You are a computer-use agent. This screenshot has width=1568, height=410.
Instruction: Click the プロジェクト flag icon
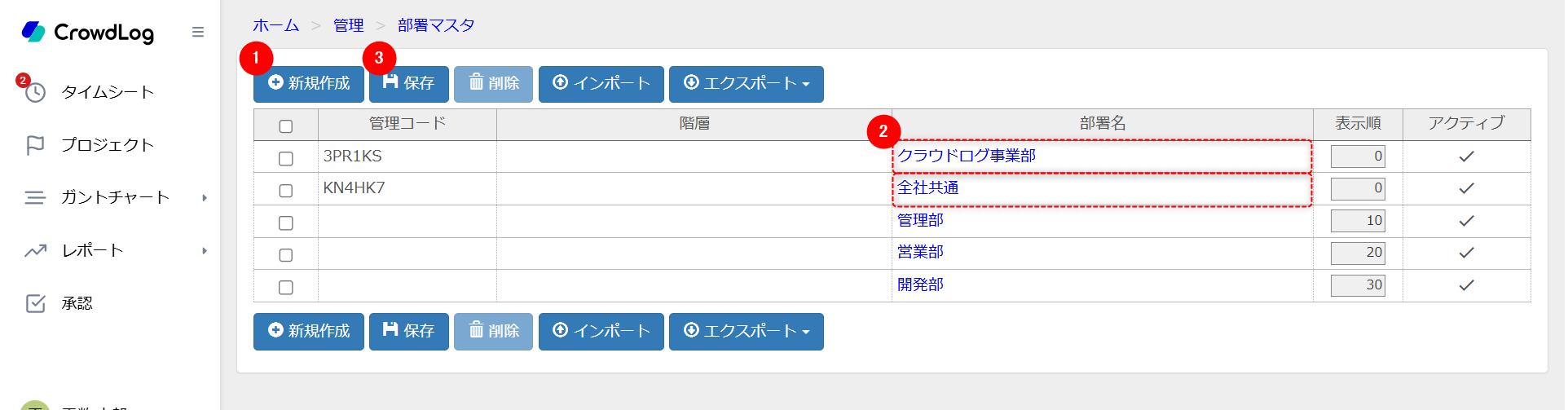click(35, 145)
